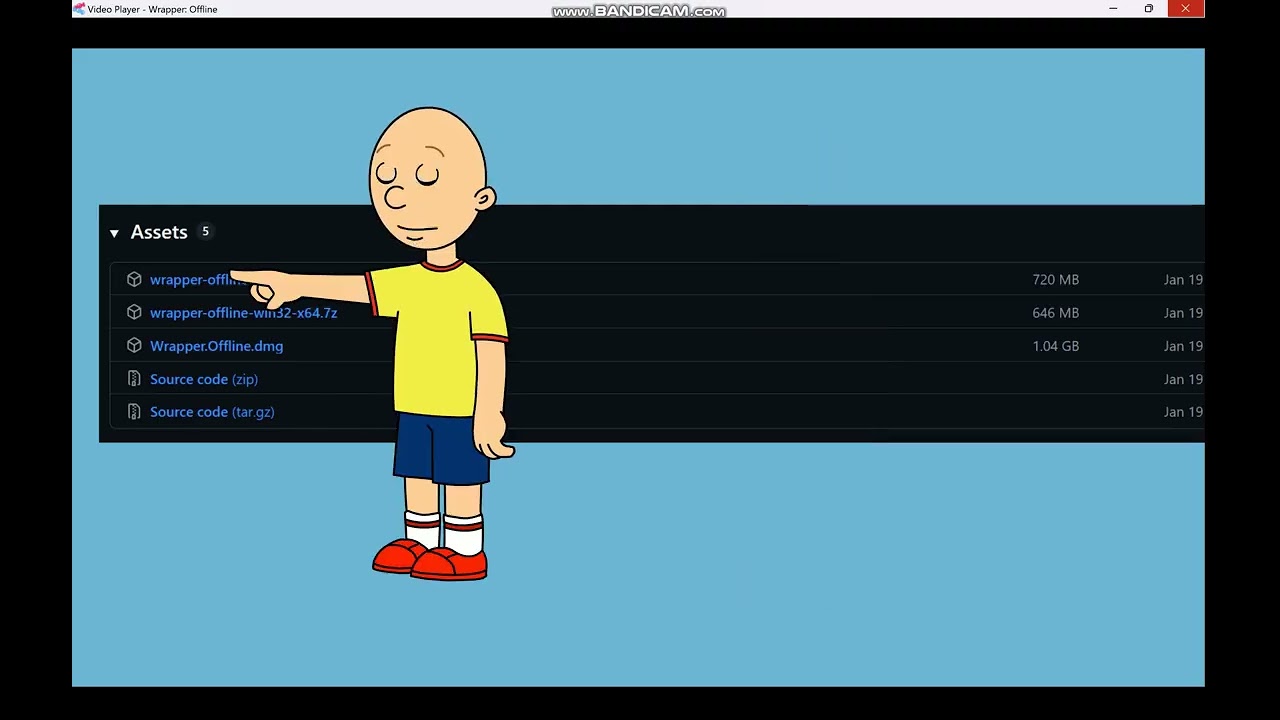Click the Jan 19 date in the Source code (tar.gz) row

click(1183, 412)
